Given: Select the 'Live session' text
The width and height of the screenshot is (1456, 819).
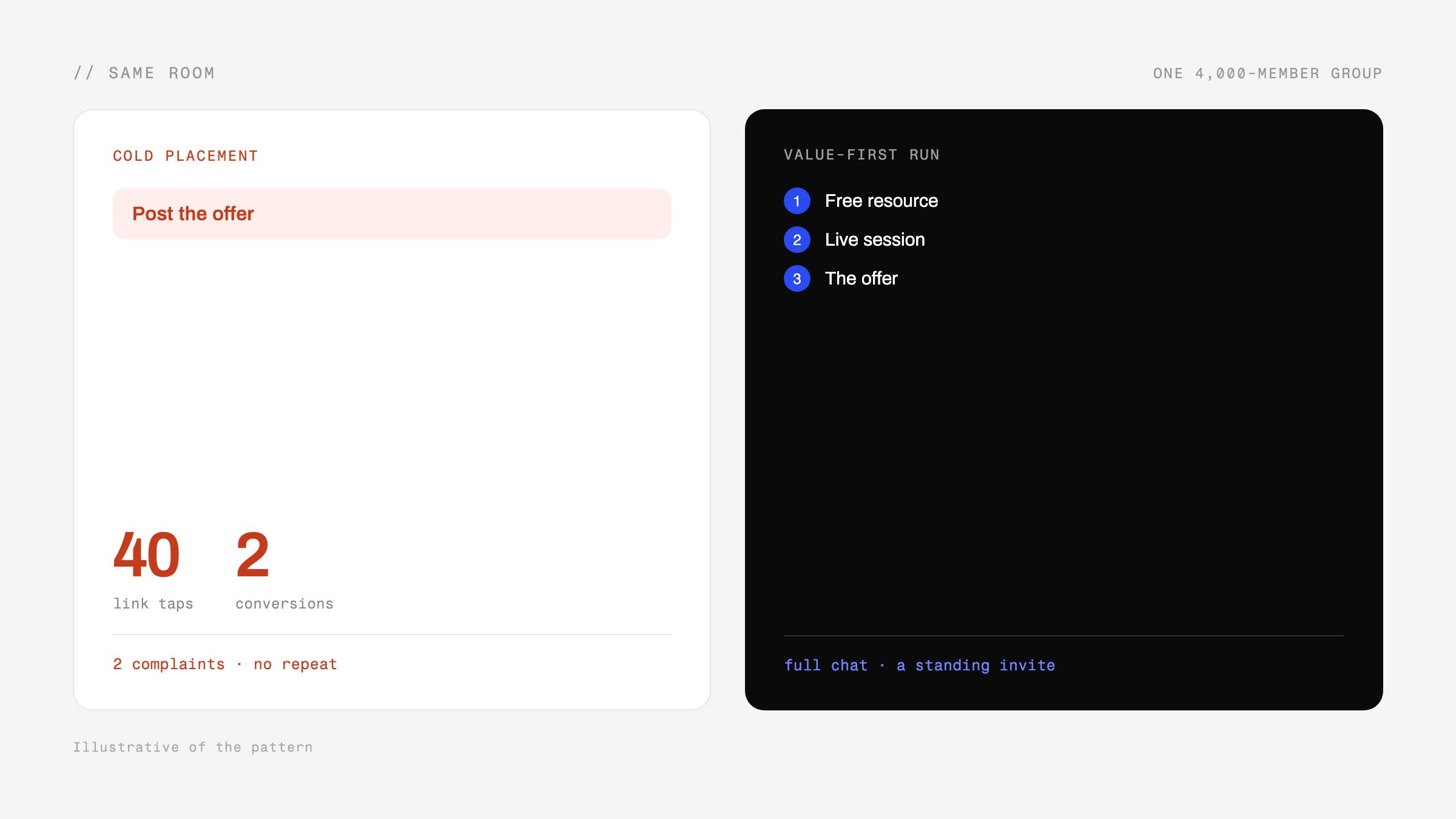Looking at the screenshot, I should (x=875, y=240).
